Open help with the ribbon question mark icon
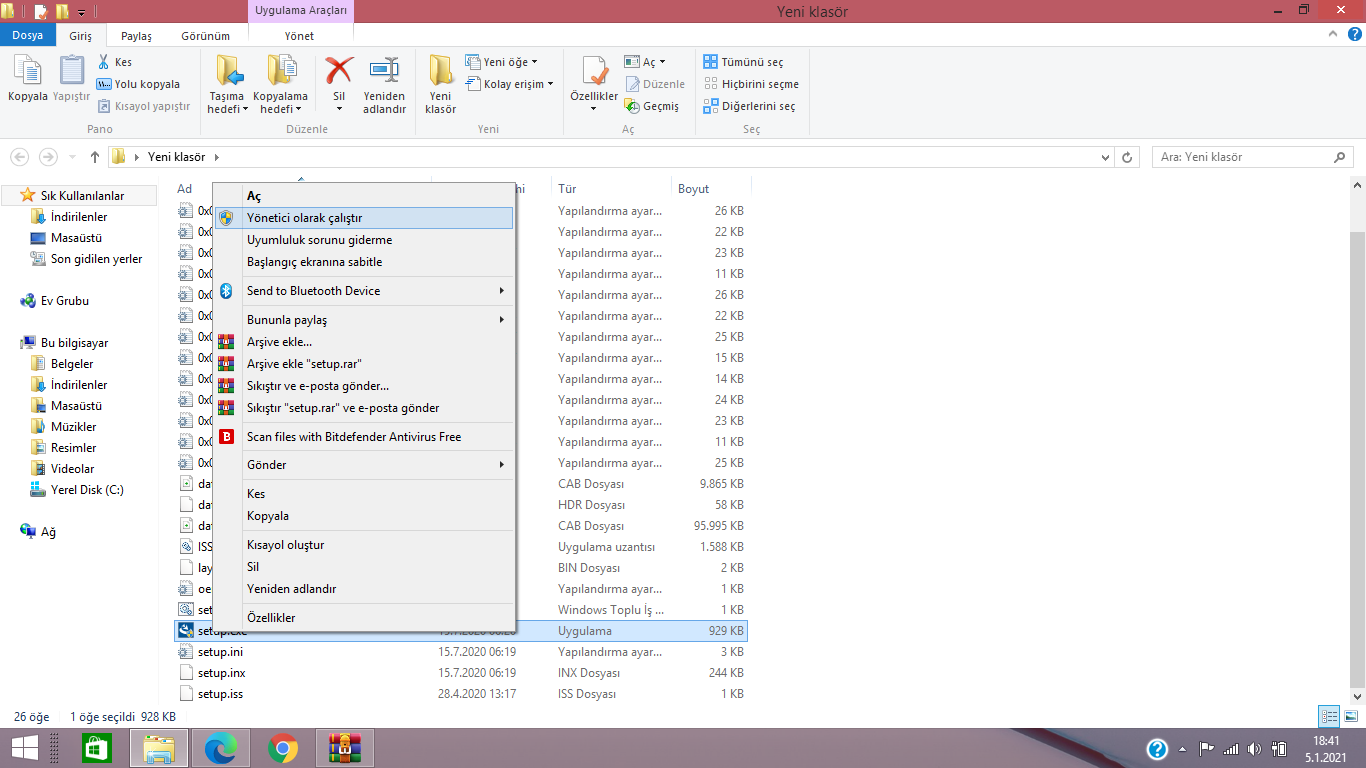This screenshot has height=768, width=1366. (1353, 34)
